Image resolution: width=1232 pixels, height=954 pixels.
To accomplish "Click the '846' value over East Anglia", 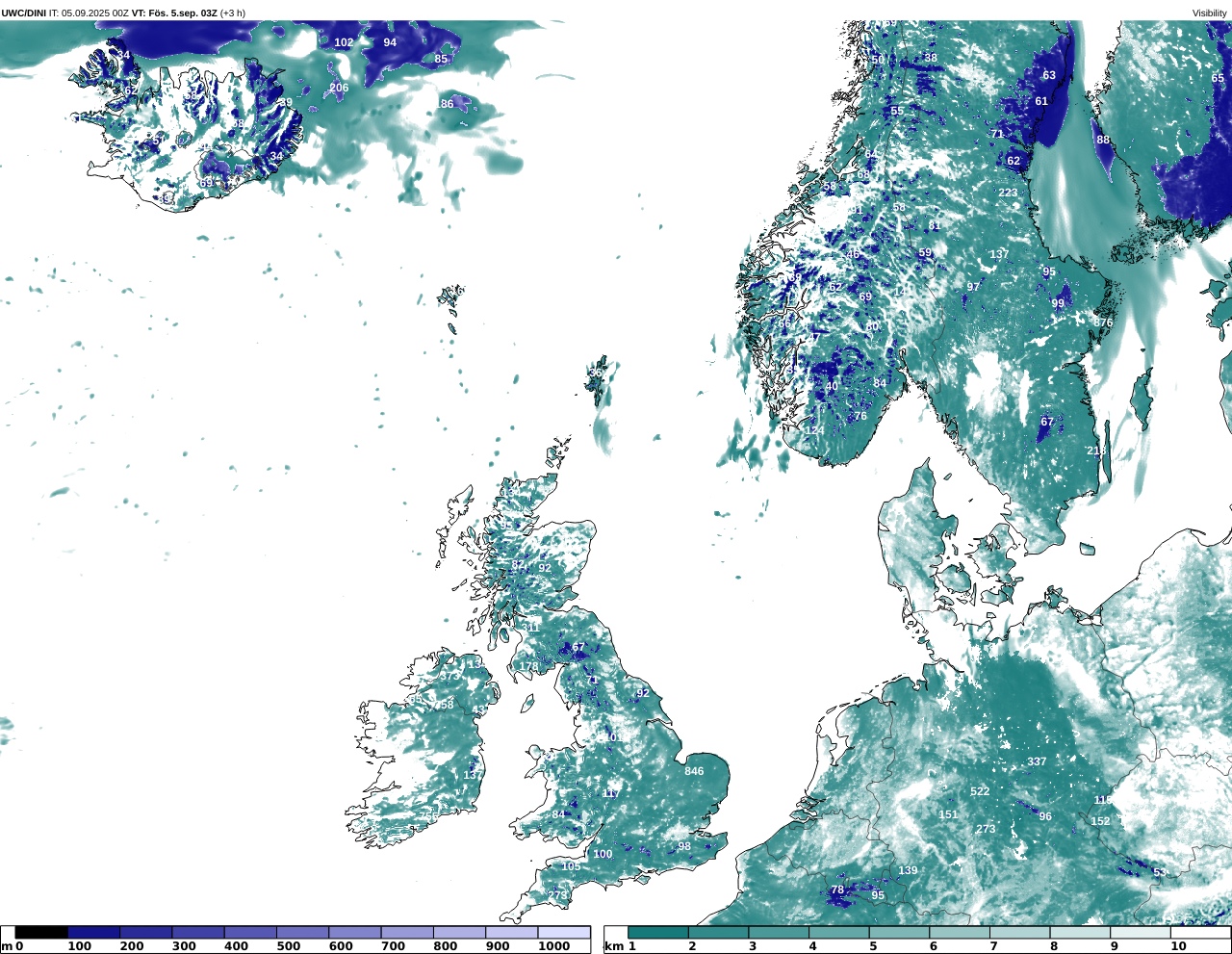I will (694, 771).
